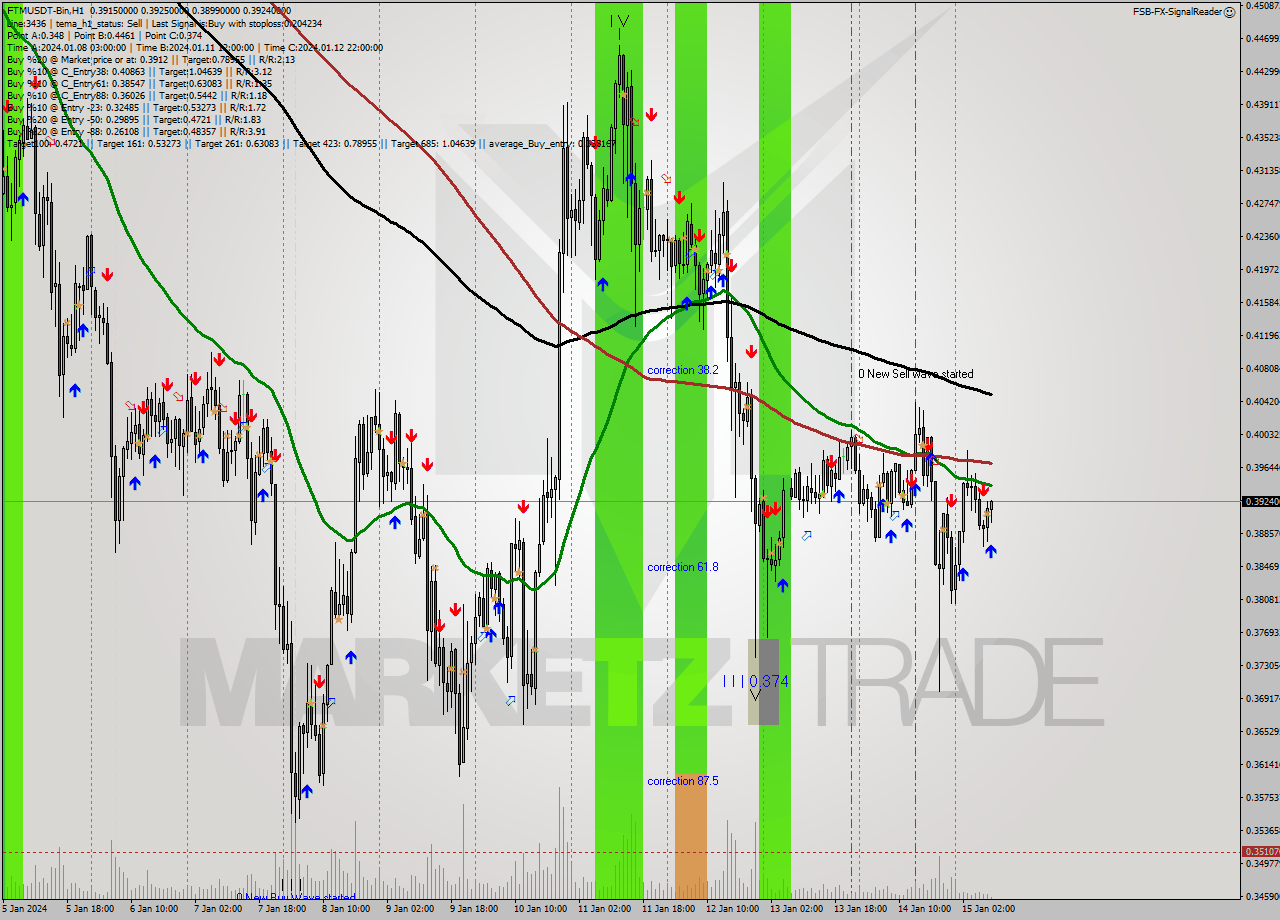Click the 'tema_h1_status: Sell' text

pos(97,23)
